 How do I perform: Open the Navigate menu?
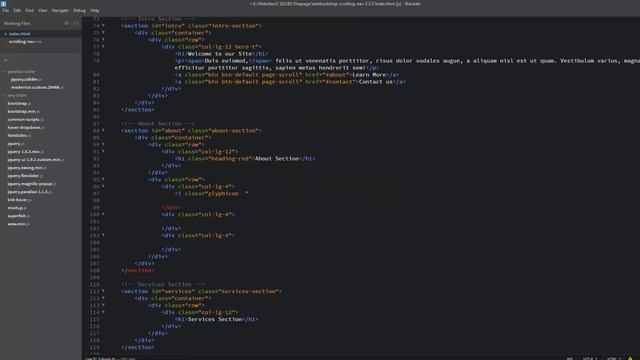[x=60, y=11]
